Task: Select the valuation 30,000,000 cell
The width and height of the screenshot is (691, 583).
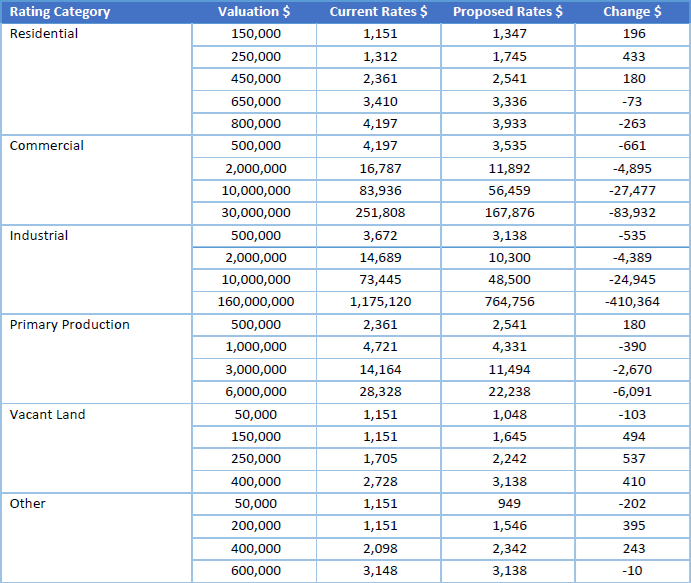Action: 256,213
